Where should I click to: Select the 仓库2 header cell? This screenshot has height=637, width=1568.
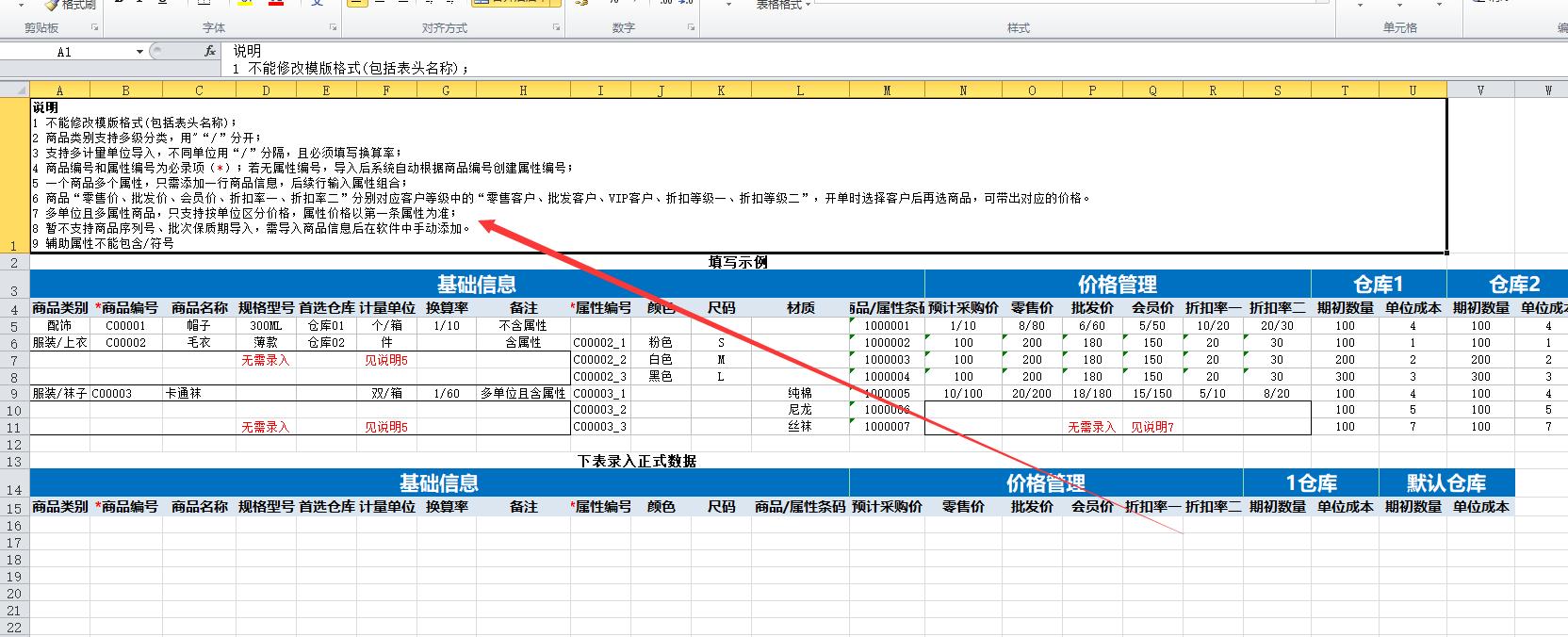pyautogui.click(x=1513, y=285)
